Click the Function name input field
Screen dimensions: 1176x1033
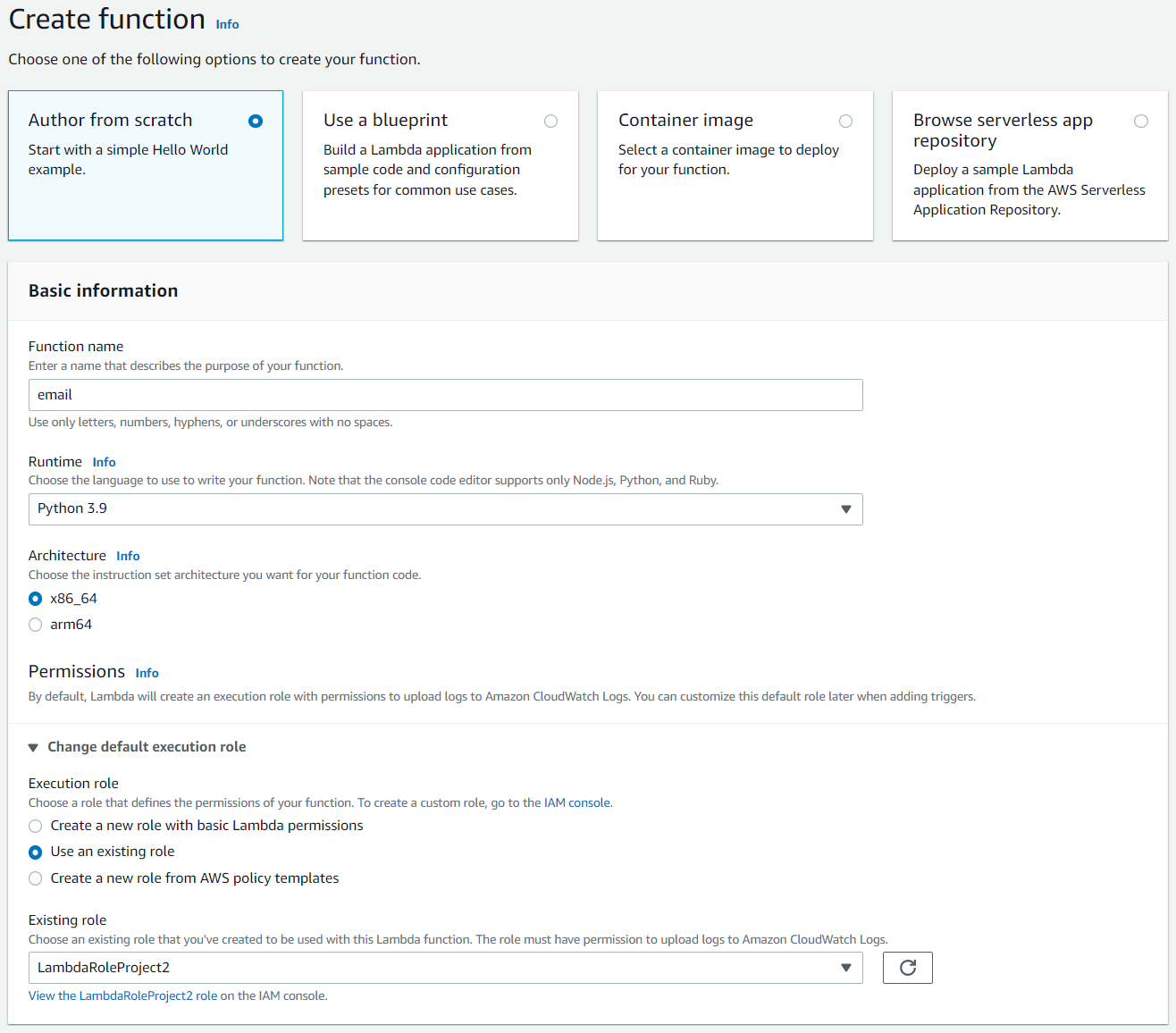click(x=445, y=395)
